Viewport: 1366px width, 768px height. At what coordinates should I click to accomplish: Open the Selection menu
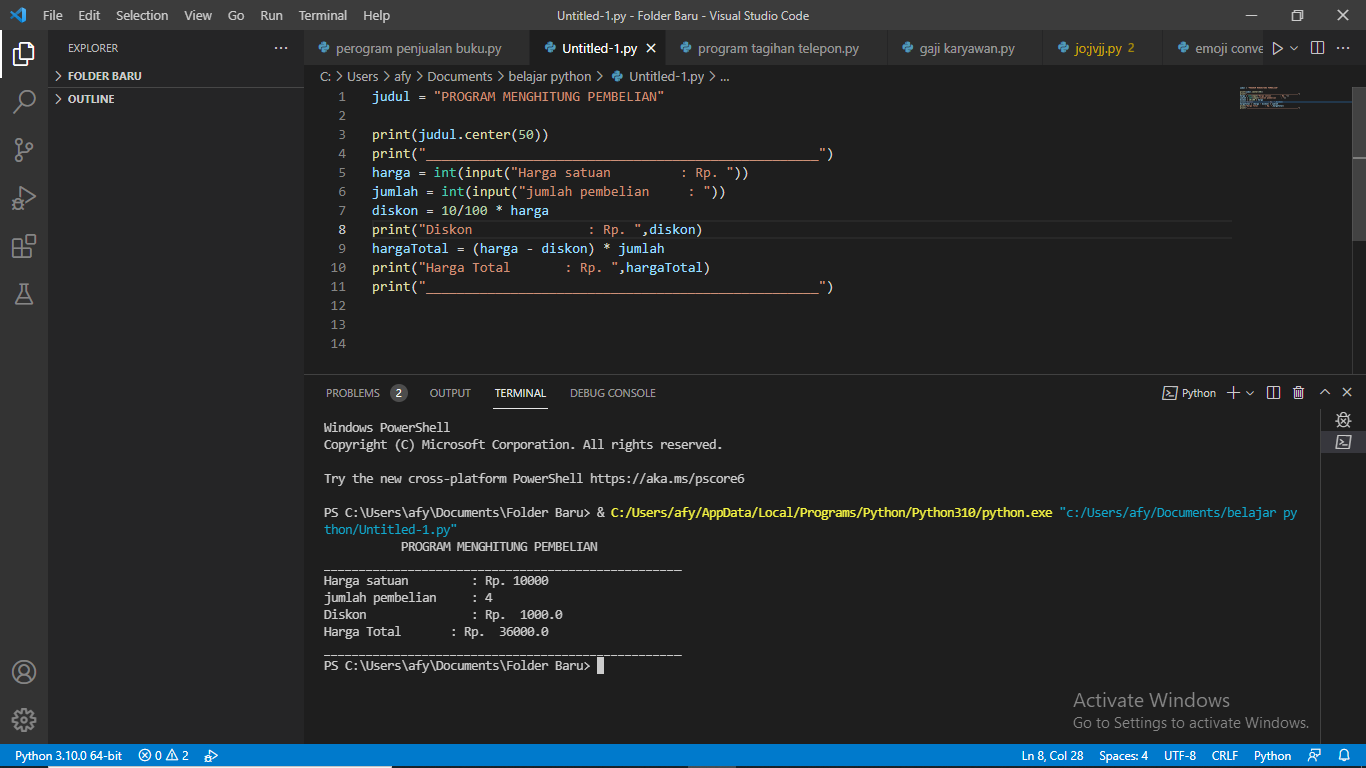pyautogui.click(x=142, y=15)
